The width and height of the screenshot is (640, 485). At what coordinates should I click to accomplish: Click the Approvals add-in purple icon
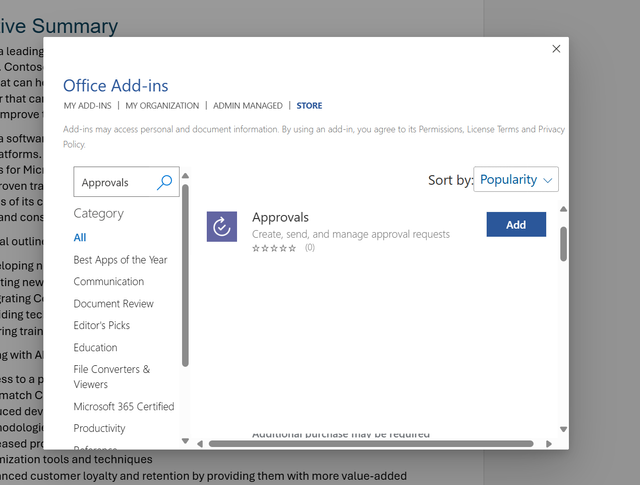pyautogui.click(x=222, y=227)
